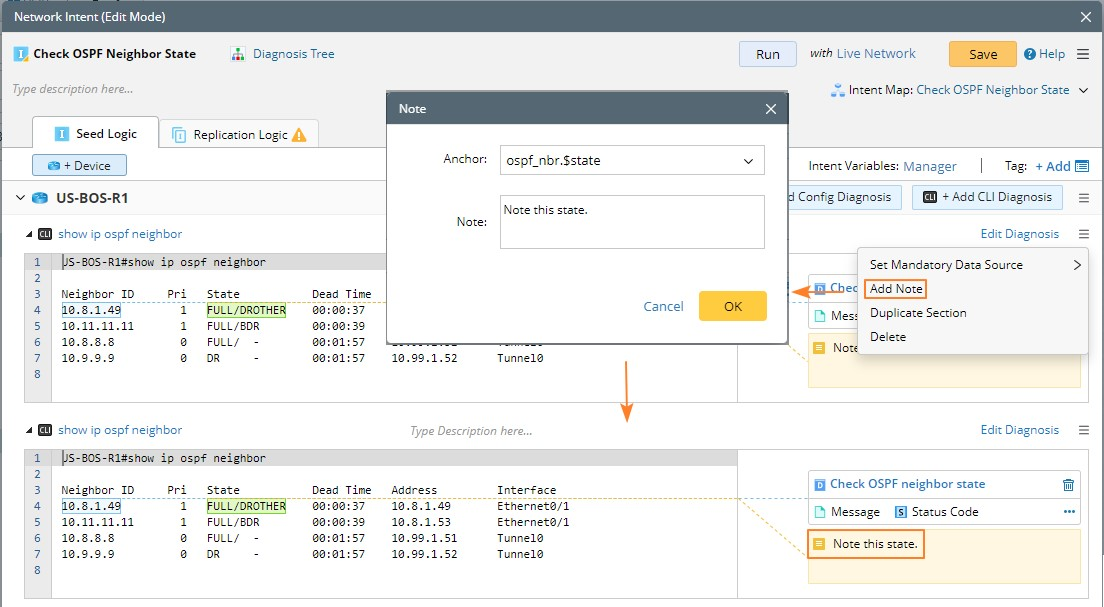Expand the Intent Map dropdown chevron
This screenshot has height=607, width=1104.
tap(1082, 90)
